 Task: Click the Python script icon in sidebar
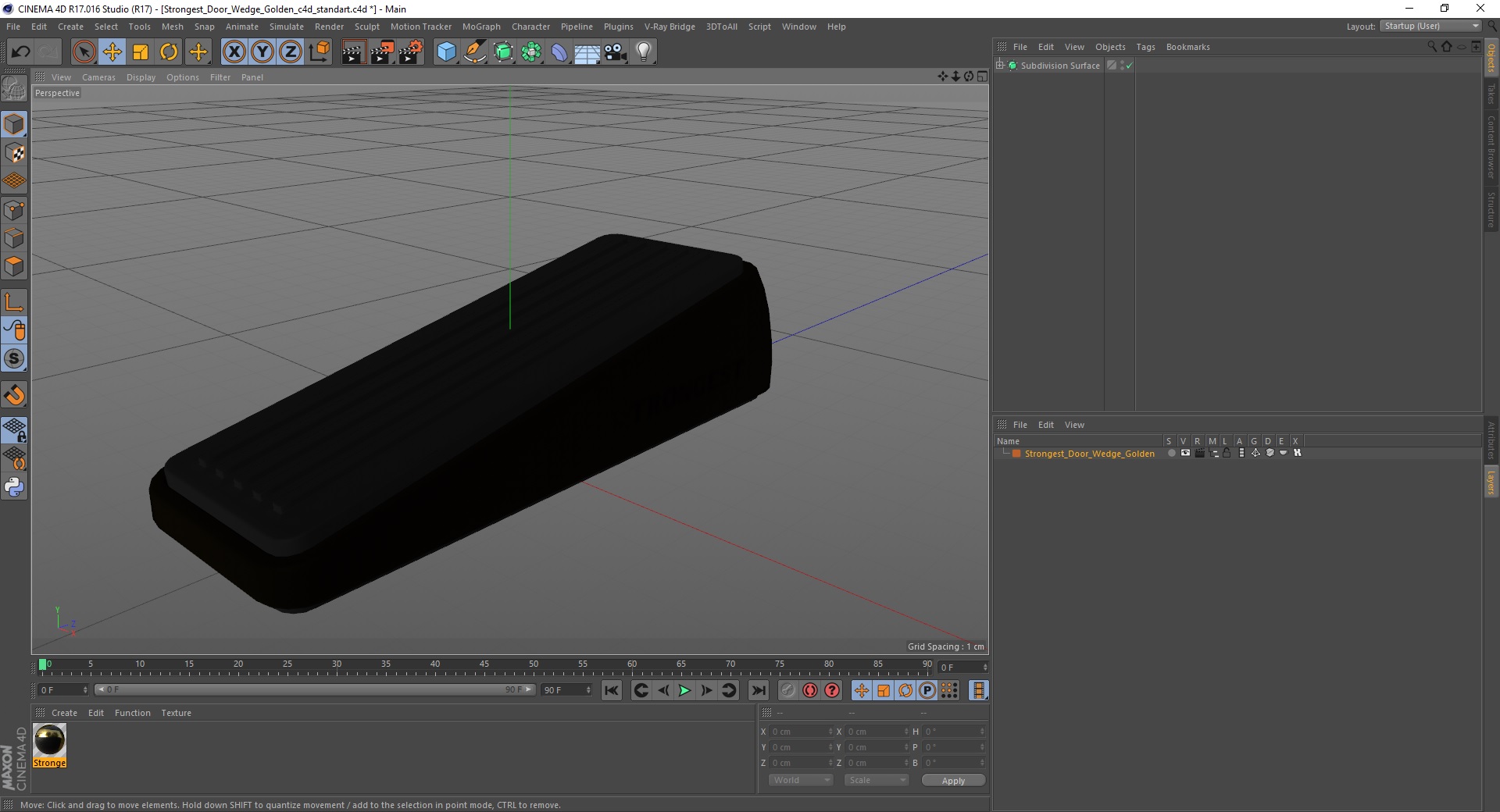(14, 487)
